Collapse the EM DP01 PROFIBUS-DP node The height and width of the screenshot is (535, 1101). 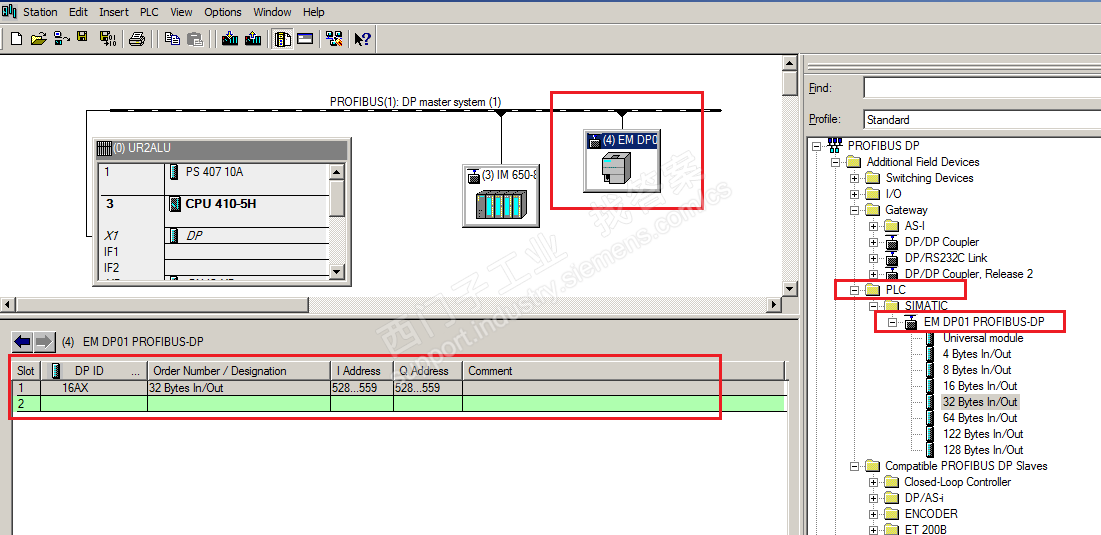click(892, 323)
